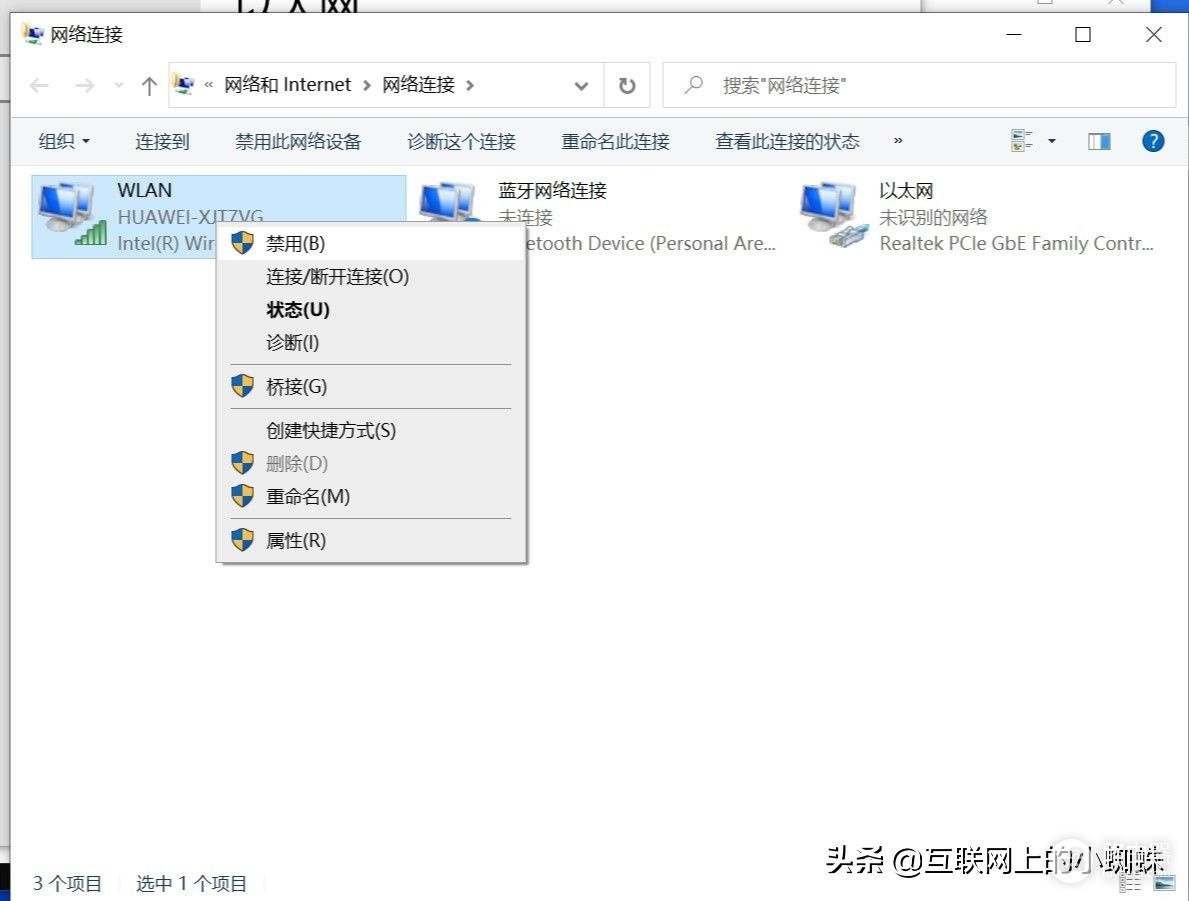The height and width of the screenshot is (901, 1189).
Task: Select 重命名(M) in context menu
Action: tap(371, 497)
